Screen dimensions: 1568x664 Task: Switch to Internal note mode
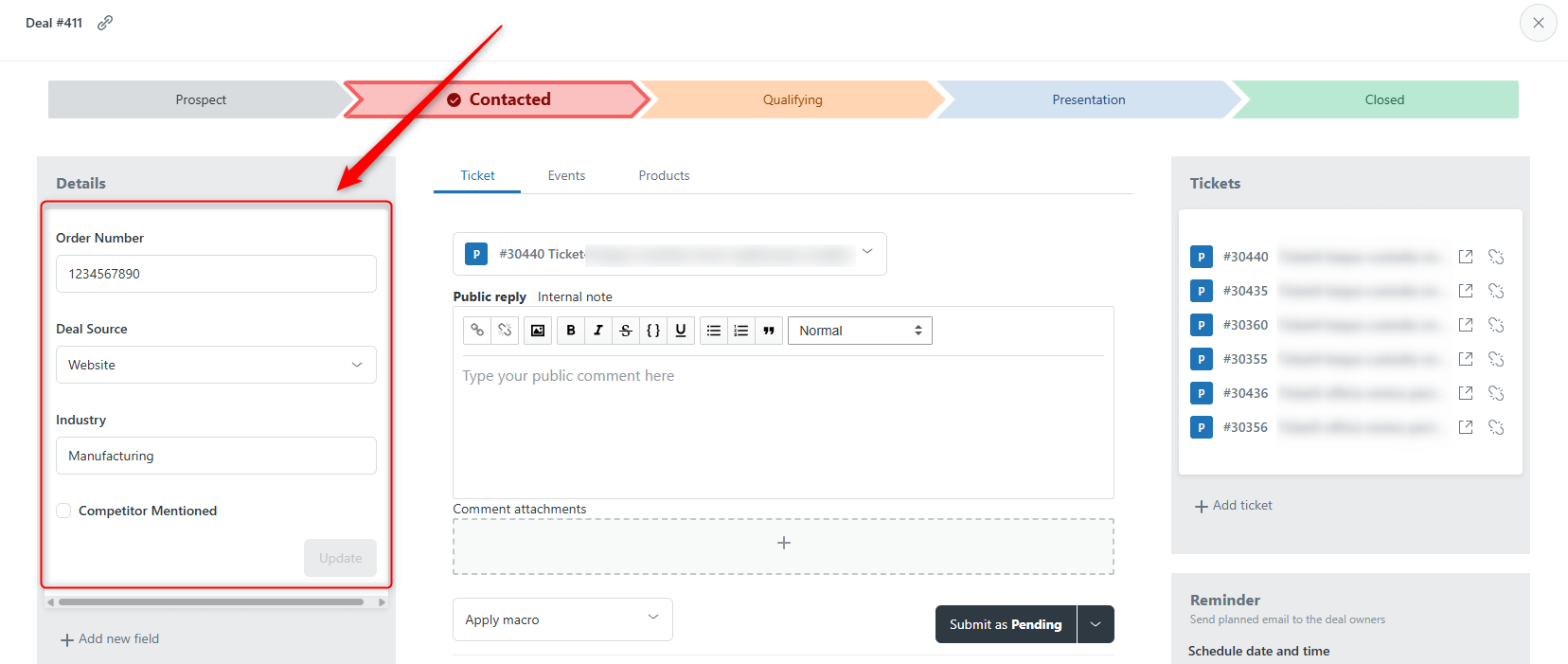tap(575, 296)
